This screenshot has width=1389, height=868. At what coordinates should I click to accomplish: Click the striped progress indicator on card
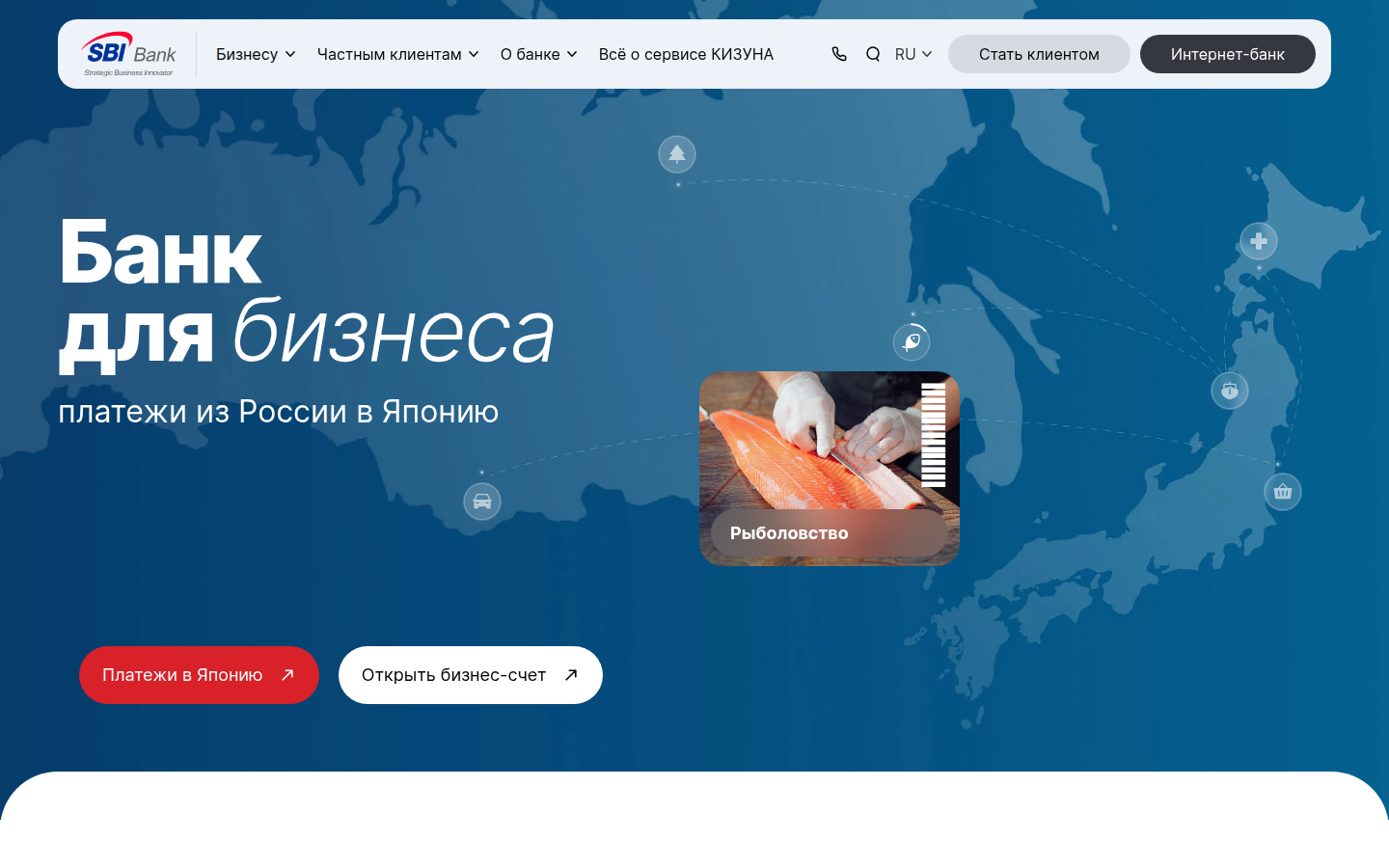point(933,435)
